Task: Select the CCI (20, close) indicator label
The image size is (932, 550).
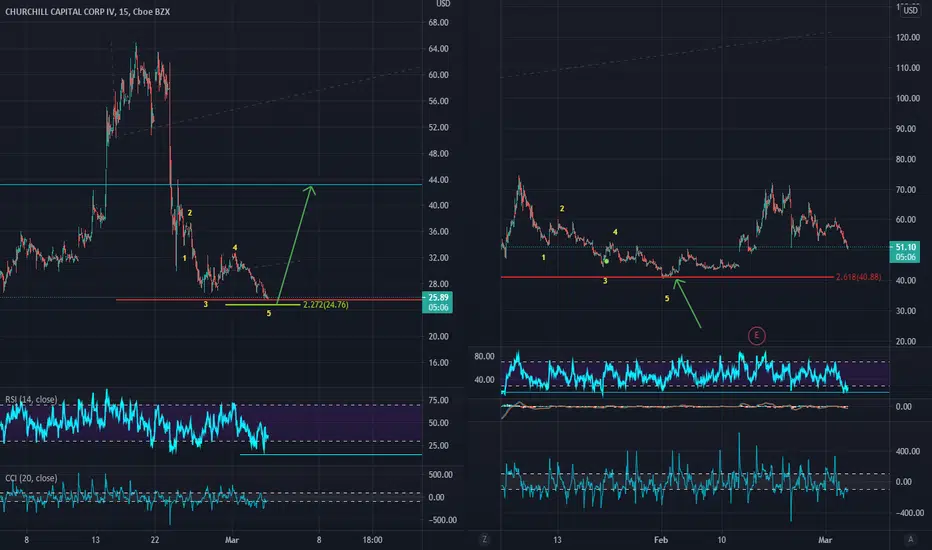Action: pos(31,478)
